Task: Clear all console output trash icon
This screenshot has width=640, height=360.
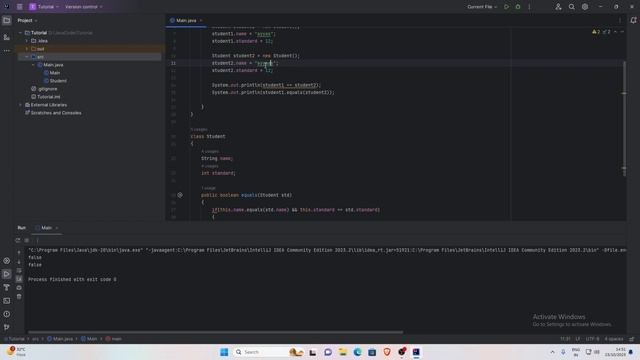Action: point(19,297)
